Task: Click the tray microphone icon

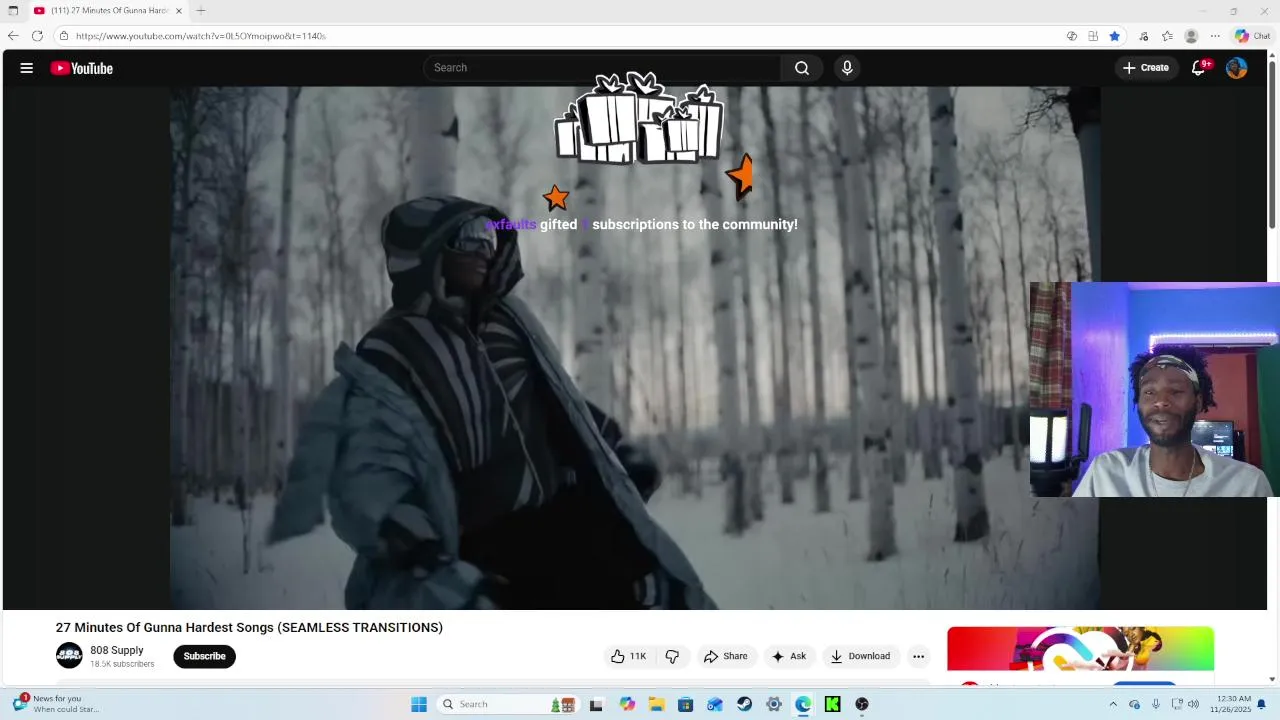Action: tap(1156, 704)
